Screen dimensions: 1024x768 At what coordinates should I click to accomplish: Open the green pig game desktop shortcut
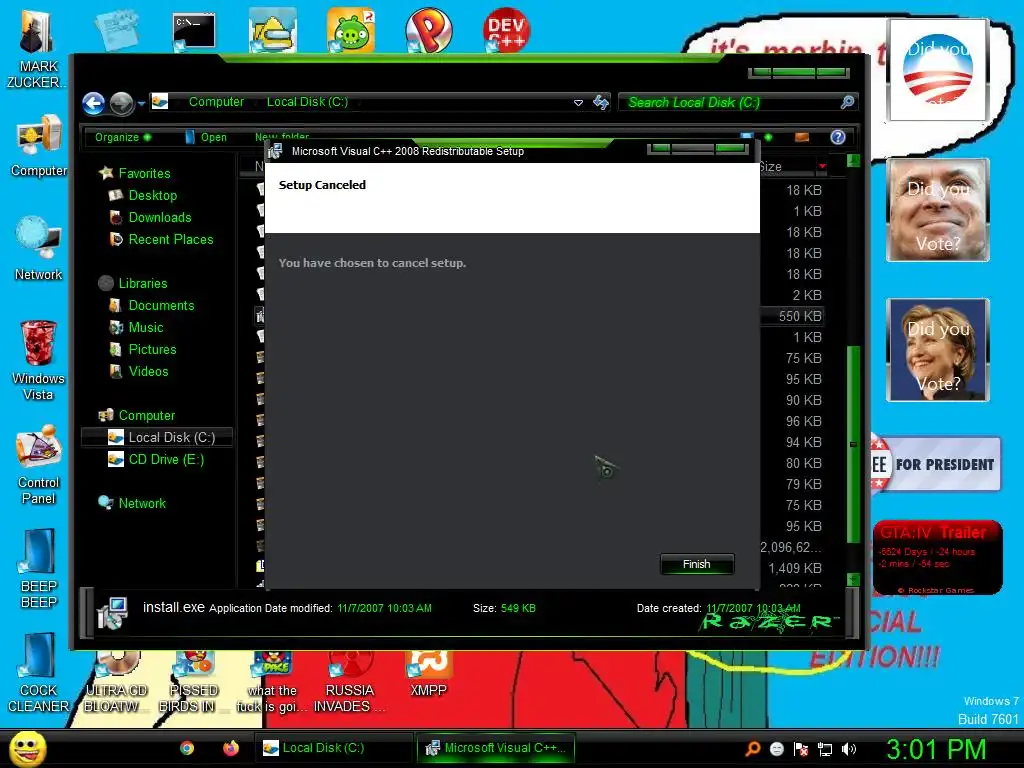[x=351, y=30]
